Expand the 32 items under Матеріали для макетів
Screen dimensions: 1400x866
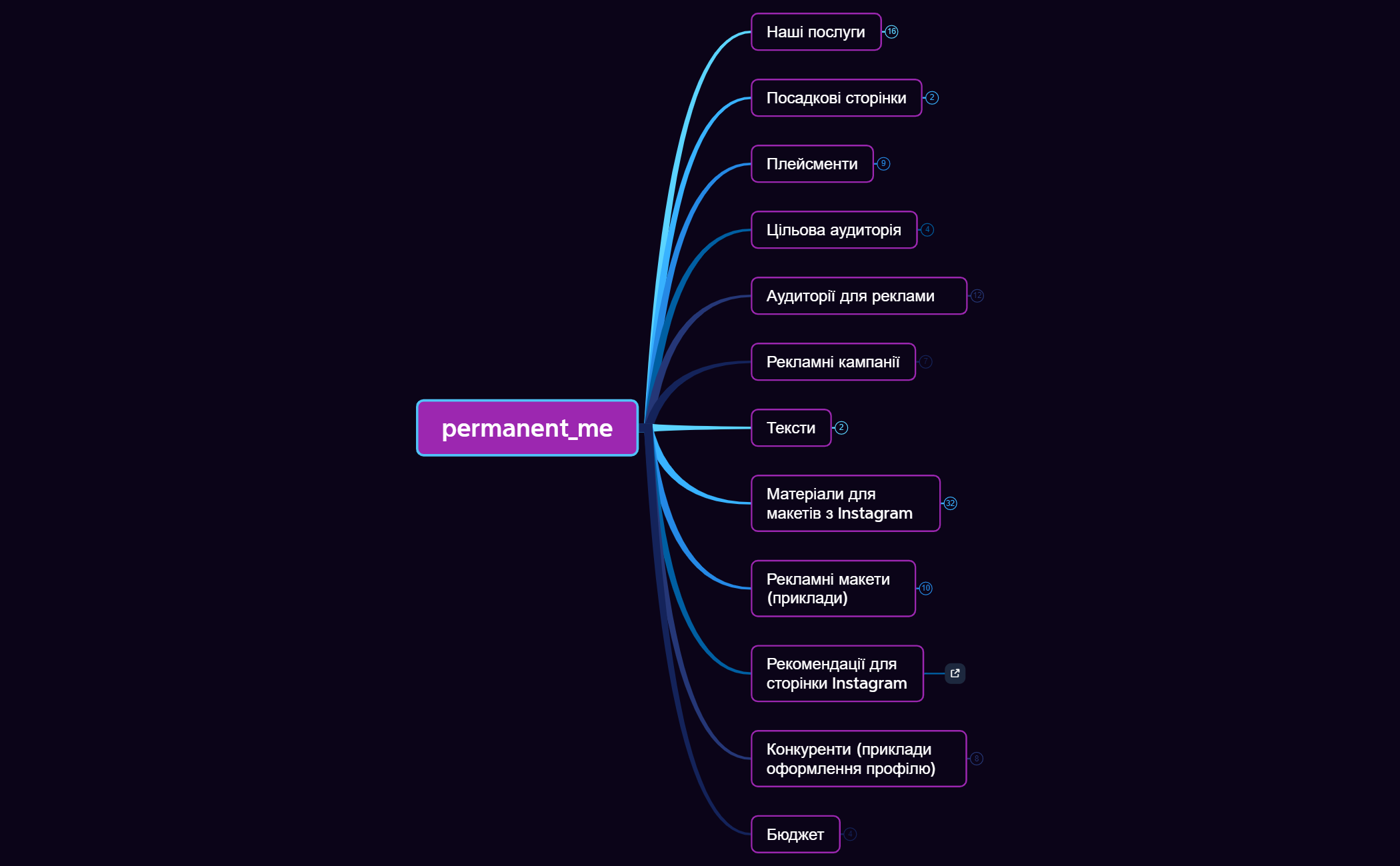[x=950, y=503]
